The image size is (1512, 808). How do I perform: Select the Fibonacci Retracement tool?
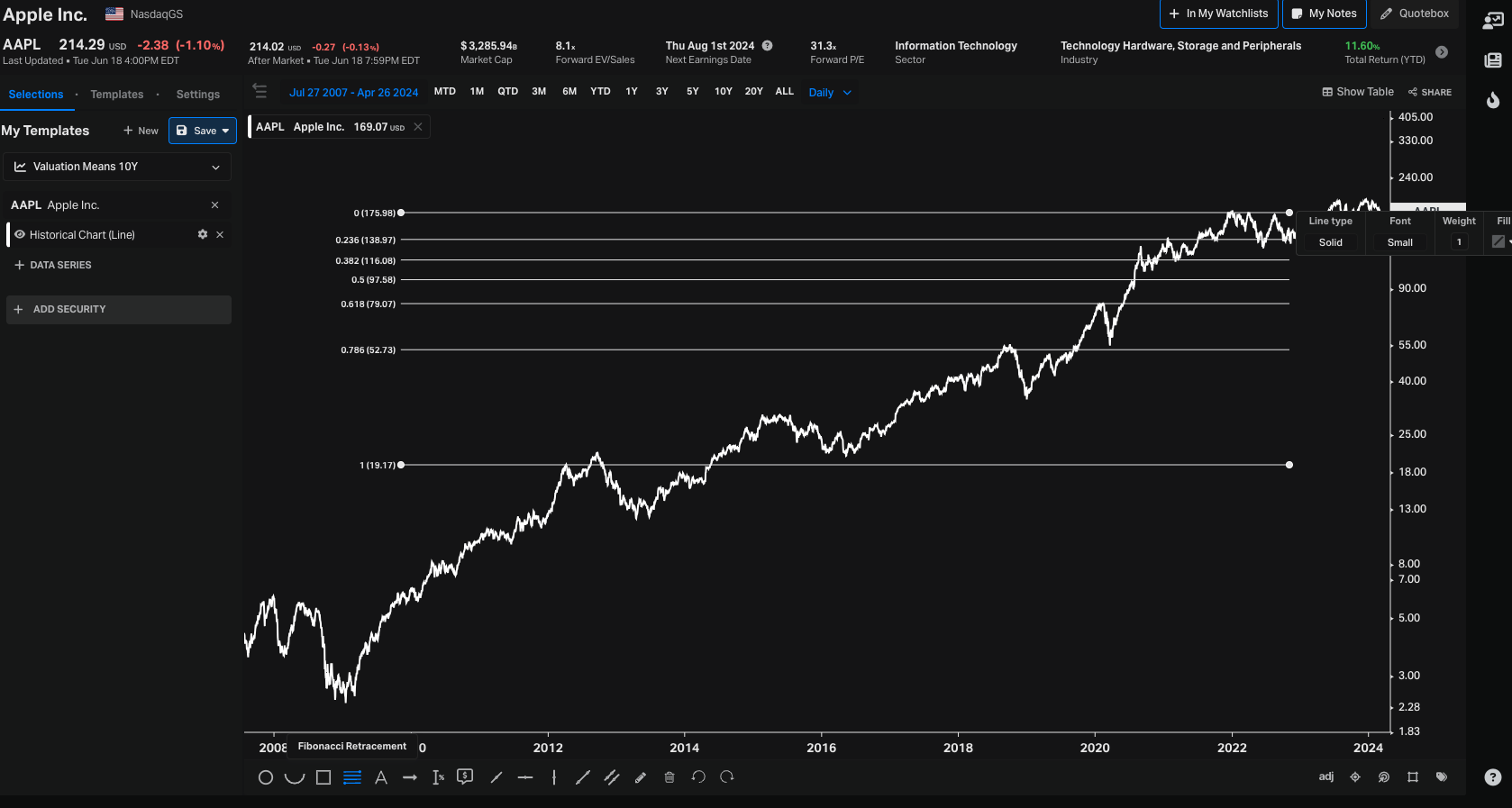coord(352,777)
